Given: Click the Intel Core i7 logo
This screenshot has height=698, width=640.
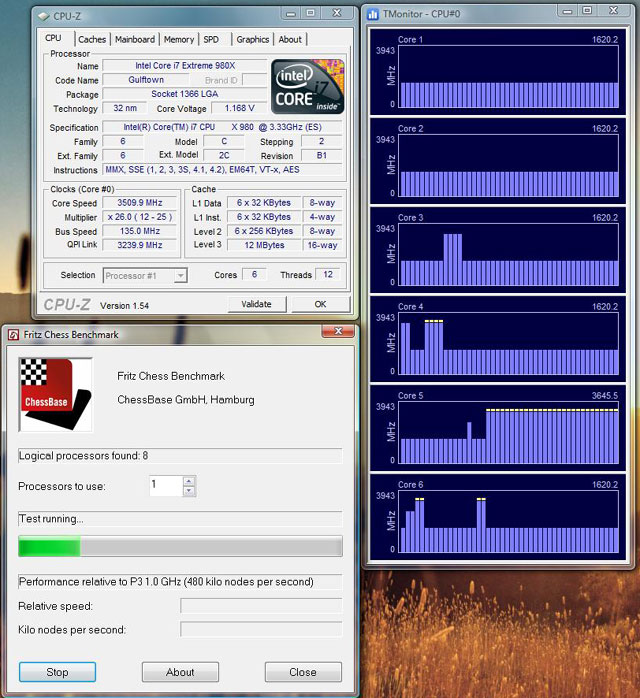Looking at the screenshot, I should pyautogui.click(x=308, y=87).
